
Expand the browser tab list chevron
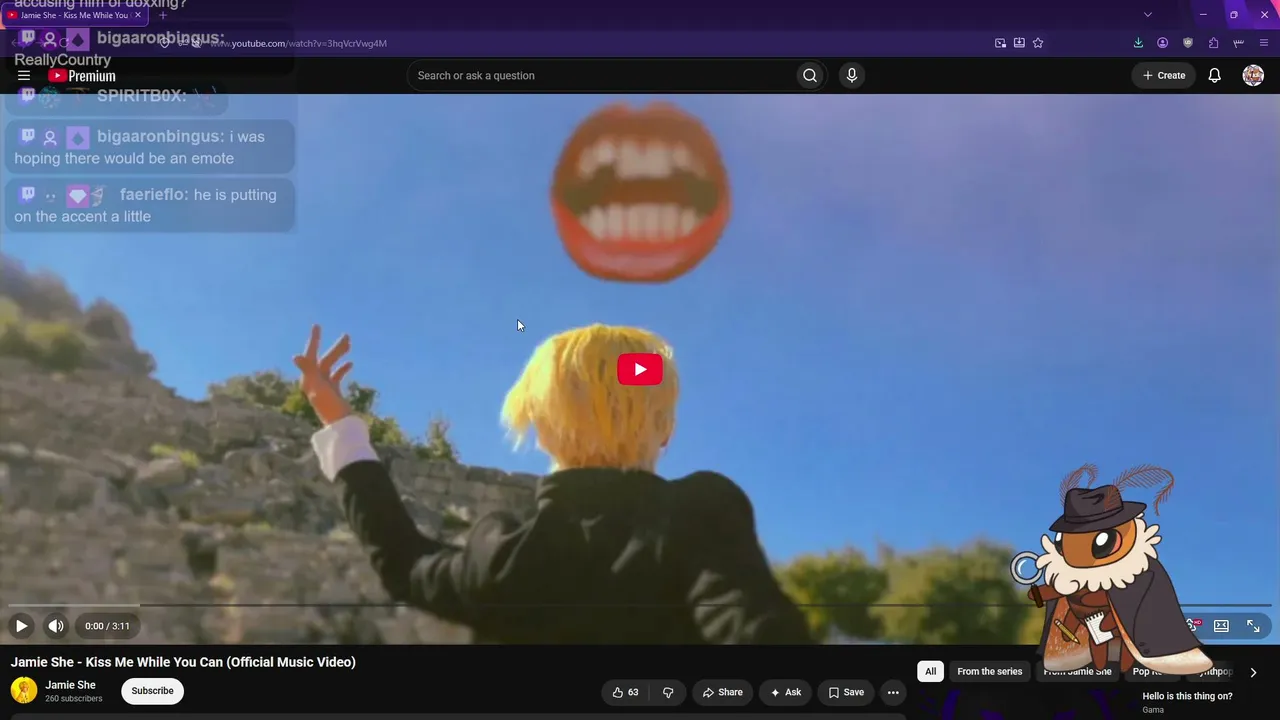(x=1148, y=15)
